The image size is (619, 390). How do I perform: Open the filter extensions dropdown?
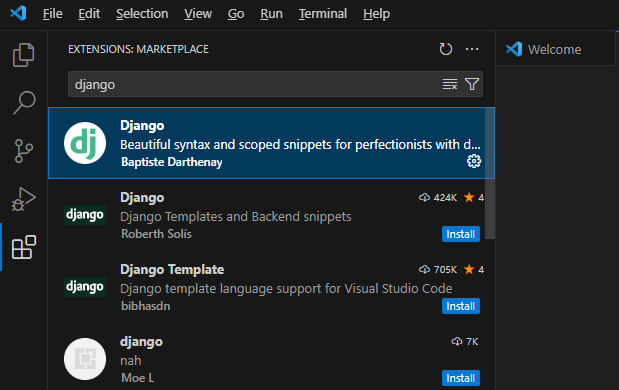pyautogui.click(x=472, y=84)
